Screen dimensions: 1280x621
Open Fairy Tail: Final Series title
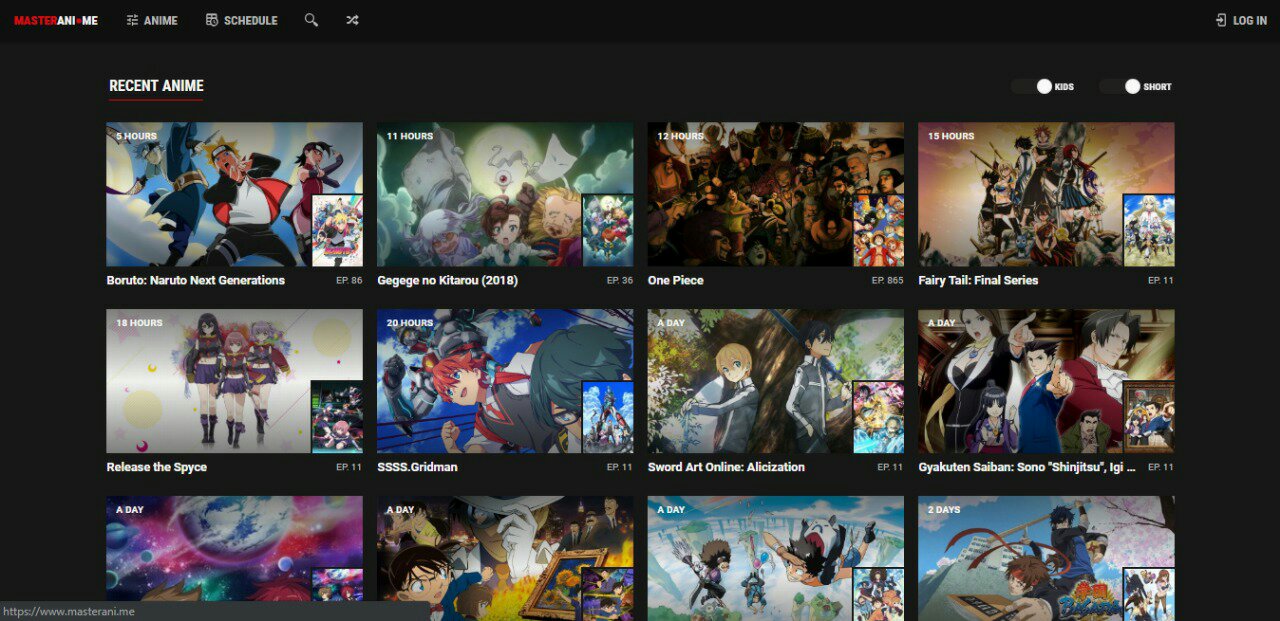point(978,280)
